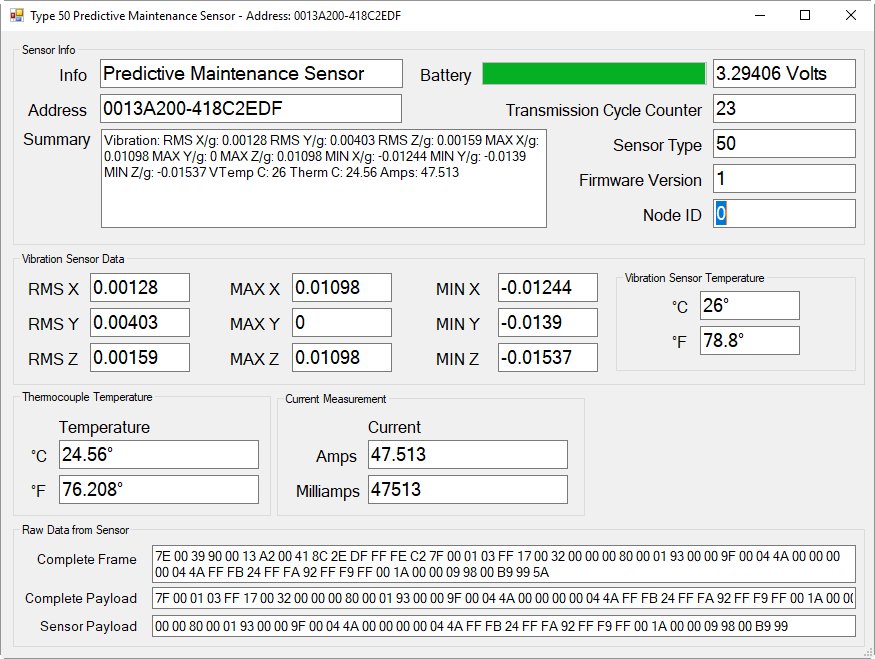Select the battery voltage field
Viewport: 875px width, 659px height.
(784, 74)
